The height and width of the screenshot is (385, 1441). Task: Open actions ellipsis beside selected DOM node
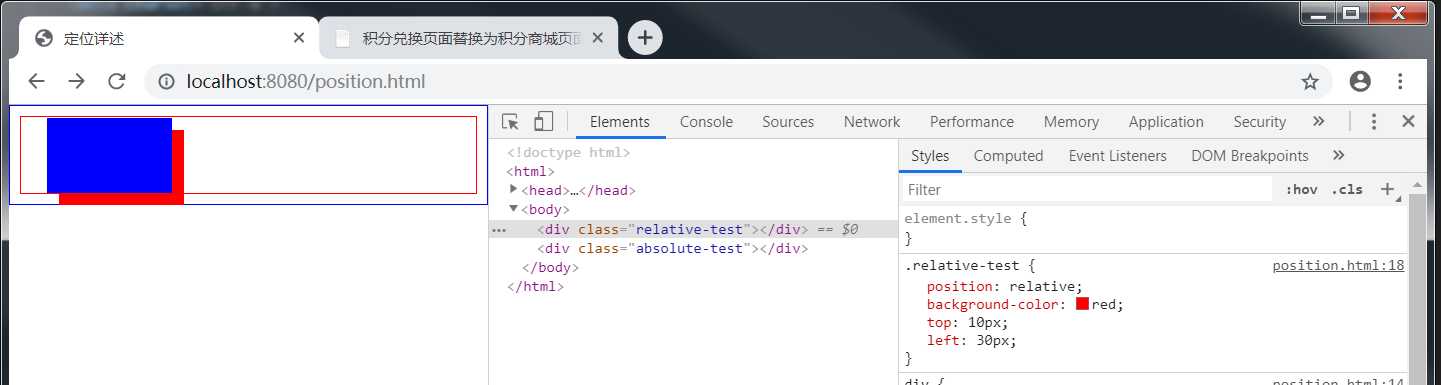(x=499, y=230)
